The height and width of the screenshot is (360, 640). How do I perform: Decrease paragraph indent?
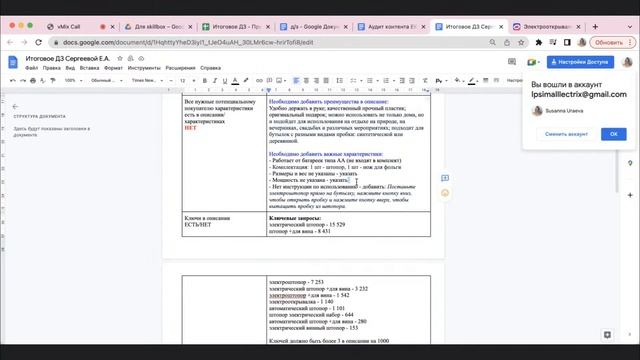pos(402,81)
